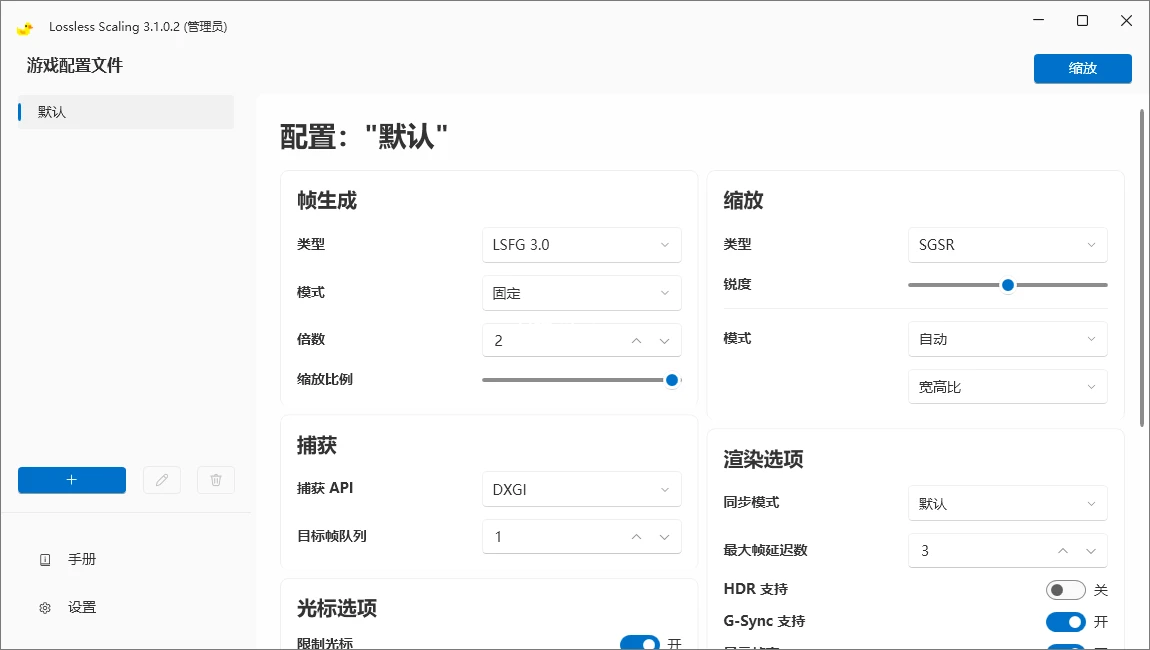Viewport: 1150px width, 650px height.
Task: Increase 目标帧队列 with up arrow
Action: pyautogui.click(x=637, y=537)
